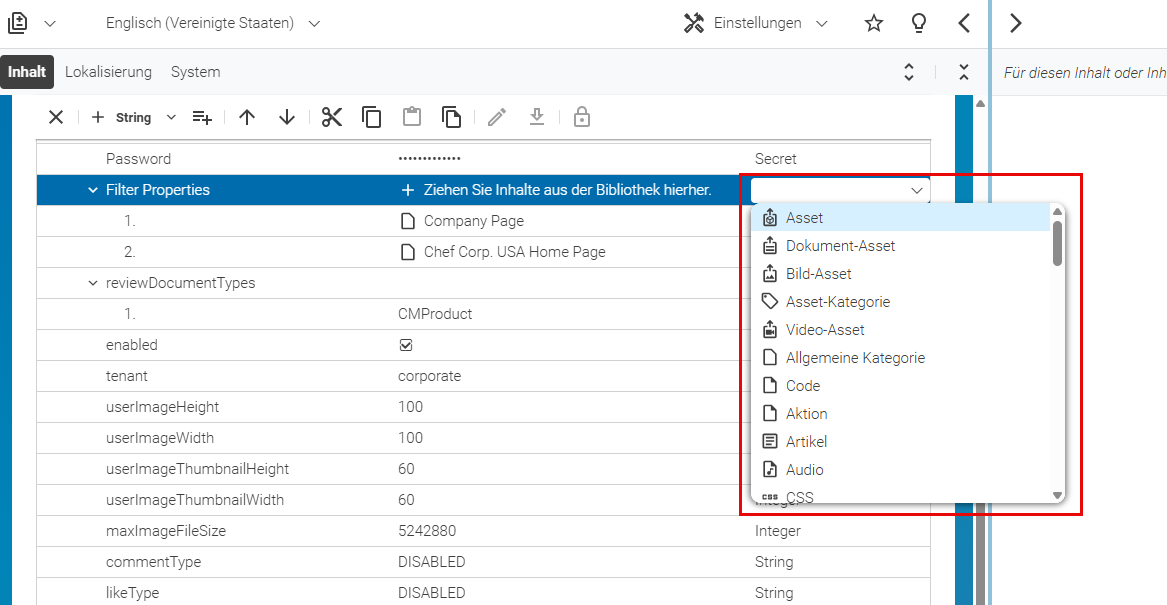Select Asset from the dropdown list
Viewport: 1167px width, 605px height.
tap(901, 218)
